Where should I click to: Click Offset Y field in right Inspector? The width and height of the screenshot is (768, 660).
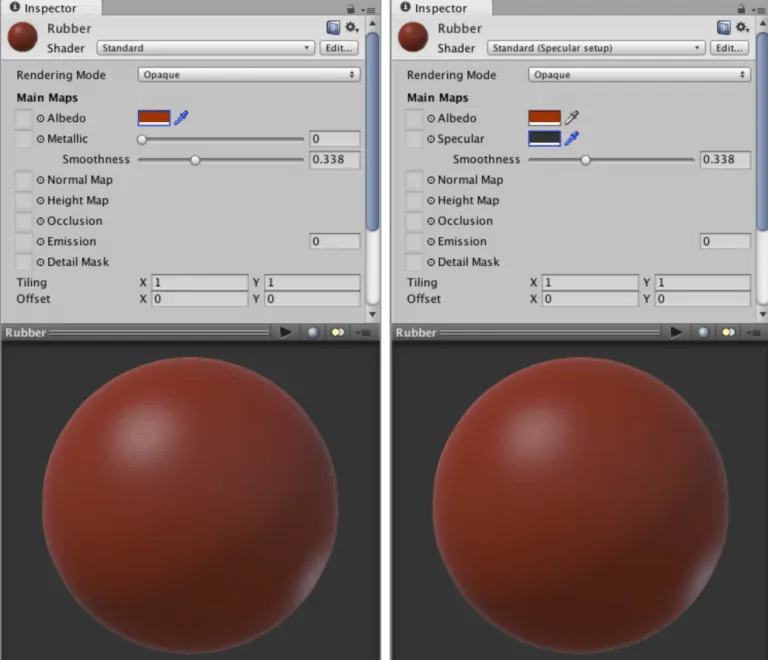pyautogui.click(x=702, y=299)
